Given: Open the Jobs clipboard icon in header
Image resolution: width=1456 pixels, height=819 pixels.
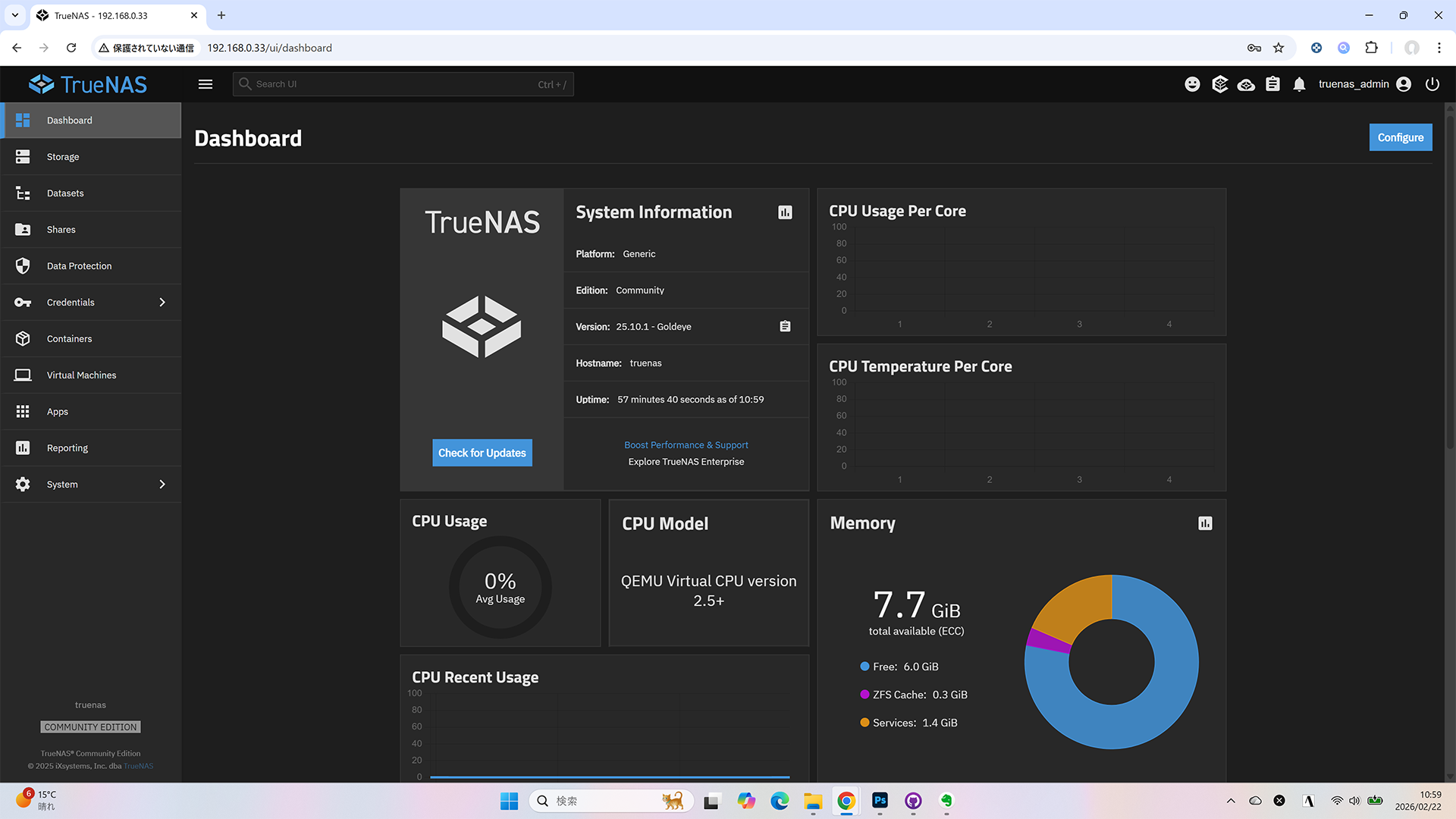Looking at the screenshot, I should 1272,84.
